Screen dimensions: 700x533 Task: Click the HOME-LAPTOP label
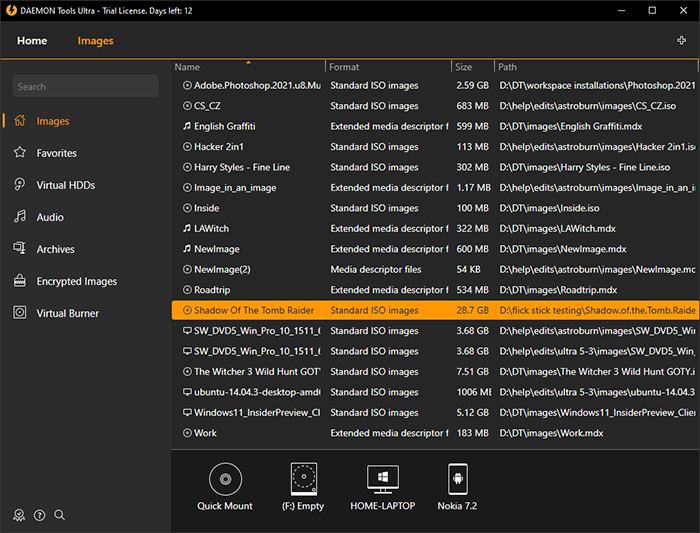pyautogui.click(x=383, y=506)
